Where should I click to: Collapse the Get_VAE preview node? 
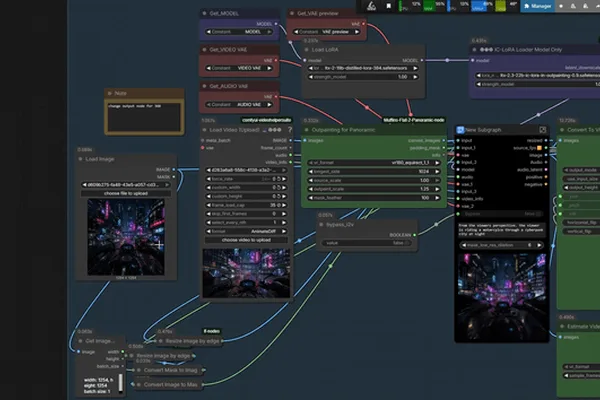[292, 13]
